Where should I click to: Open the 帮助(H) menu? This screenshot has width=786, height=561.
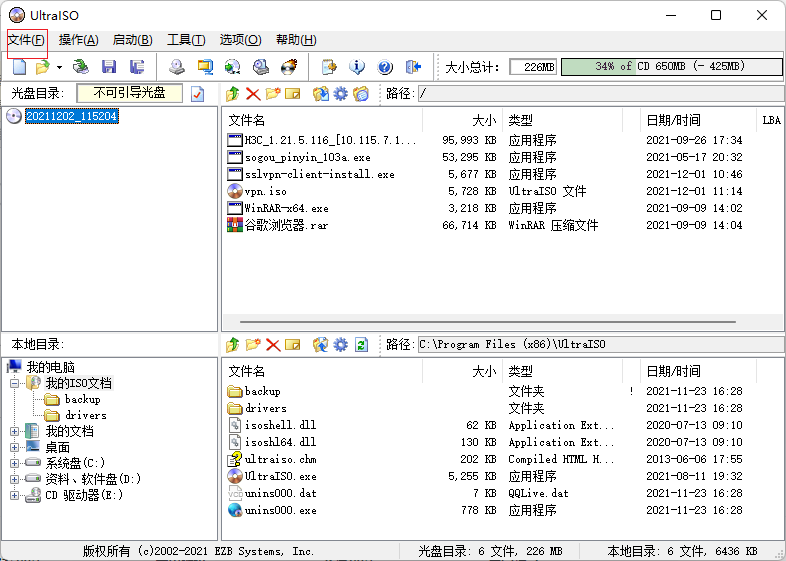[296, 40]
